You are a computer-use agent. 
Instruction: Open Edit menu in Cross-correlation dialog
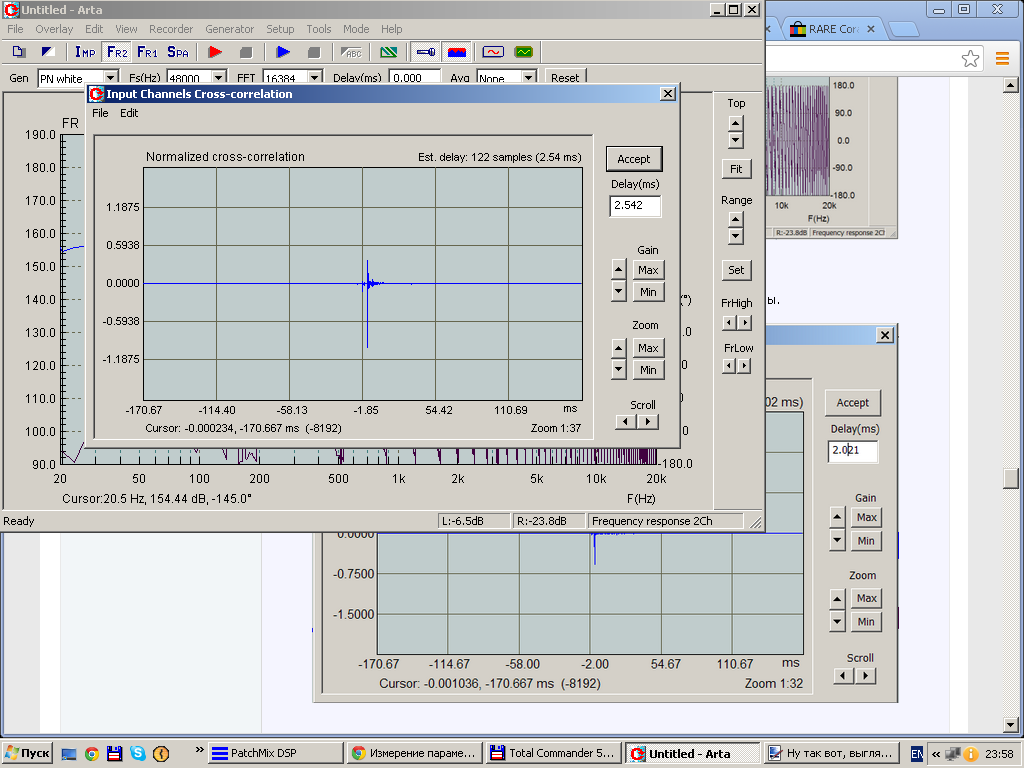(x=129, y=113)
